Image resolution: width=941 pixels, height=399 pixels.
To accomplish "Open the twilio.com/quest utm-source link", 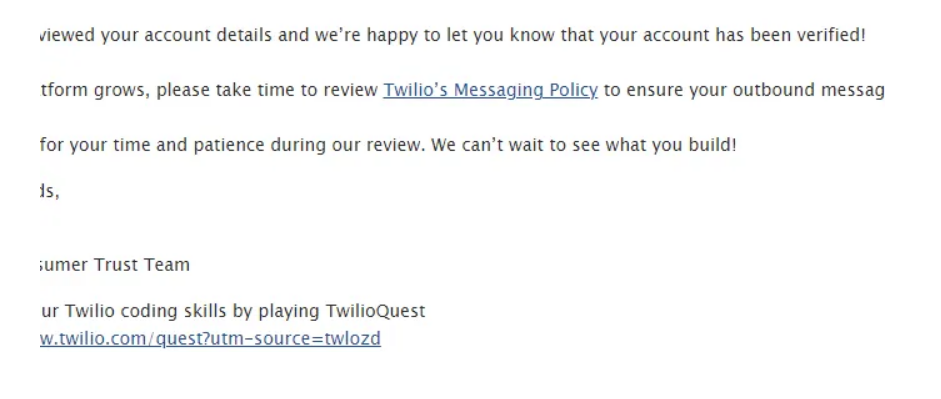I will coord(210,339).
